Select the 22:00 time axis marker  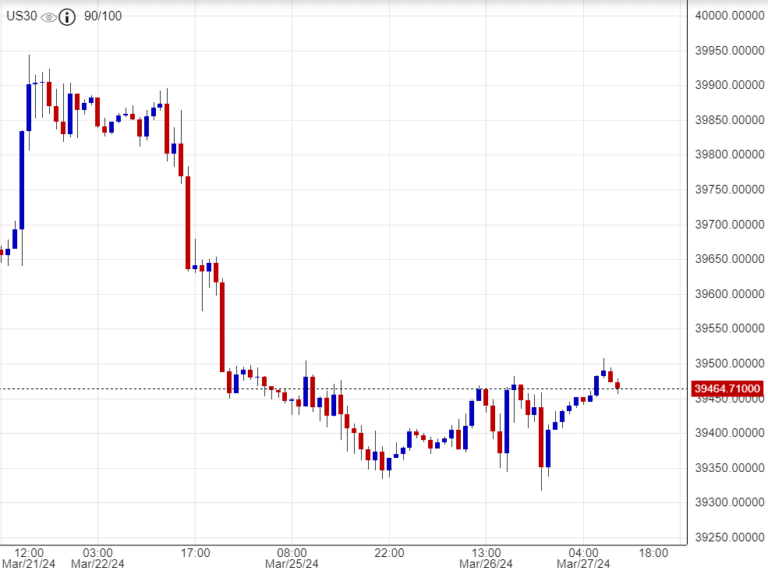pyautogui.click(x=389, y=552)
